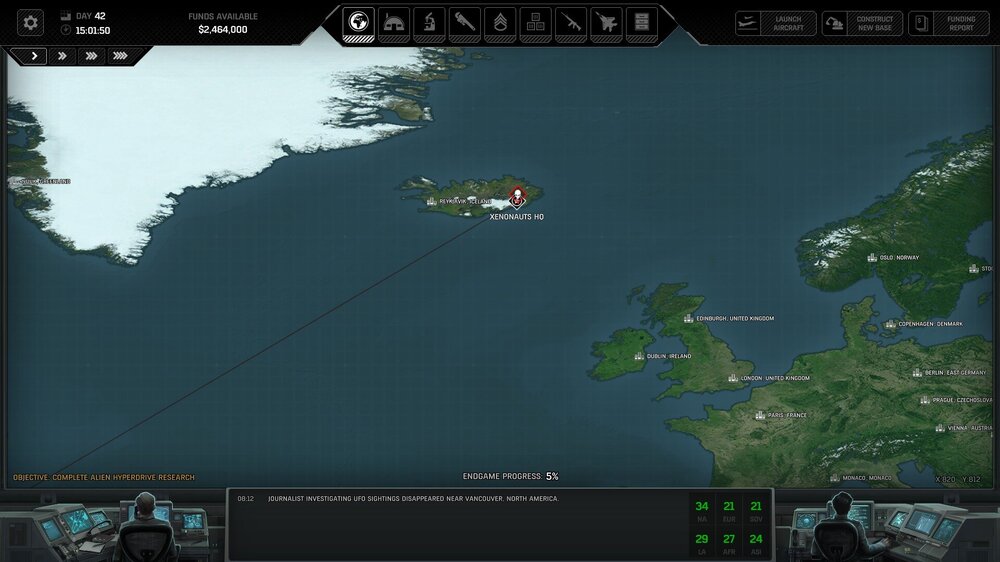Click the Copenhagen, Denmark city marker
Image resolution: width=1000 pixels, height=562 pixels.
[x=890, y=324]
